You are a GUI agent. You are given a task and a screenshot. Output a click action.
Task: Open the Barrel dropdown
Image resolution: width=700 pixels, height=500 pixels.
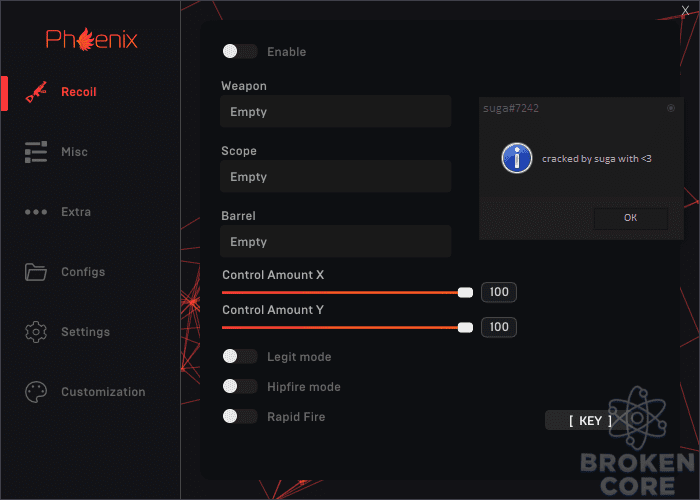click(336, 241)
